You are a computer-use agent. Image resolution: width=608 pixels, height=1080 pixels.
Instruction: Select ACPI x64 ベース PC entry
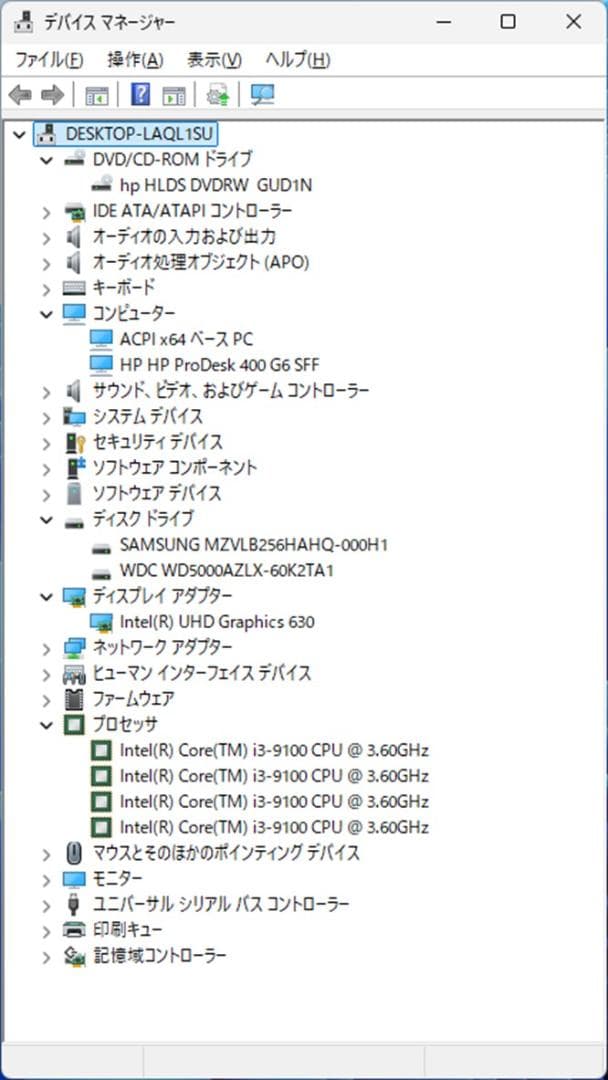pos(186,340)
